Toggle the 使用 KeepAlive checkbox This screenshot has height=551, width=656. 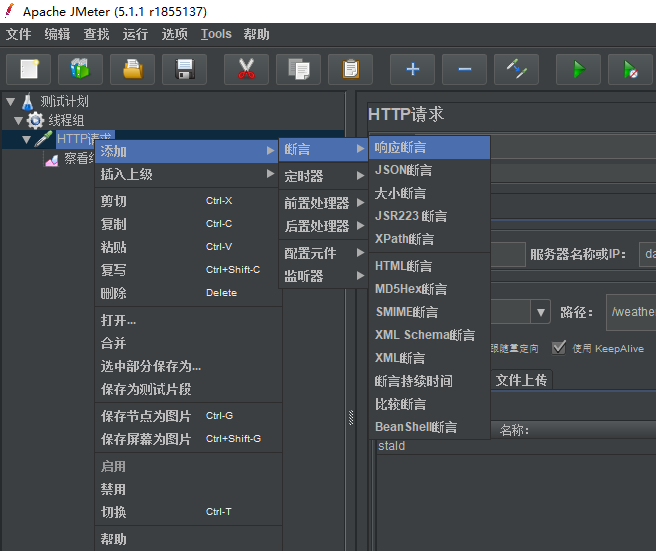pos(559,348)
